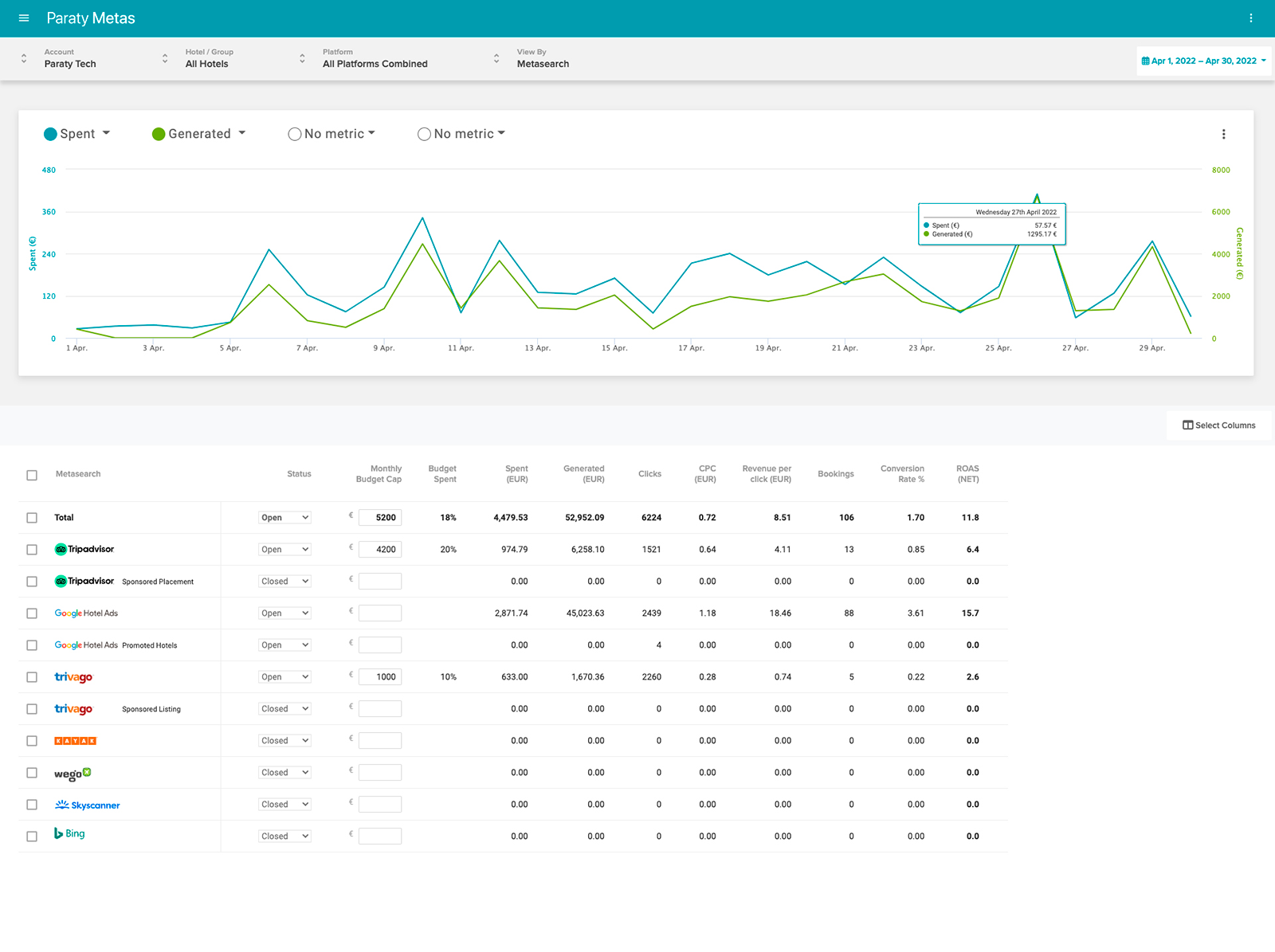Open the Total row status dropdown

pyautogui.click(x=284, y=518)
